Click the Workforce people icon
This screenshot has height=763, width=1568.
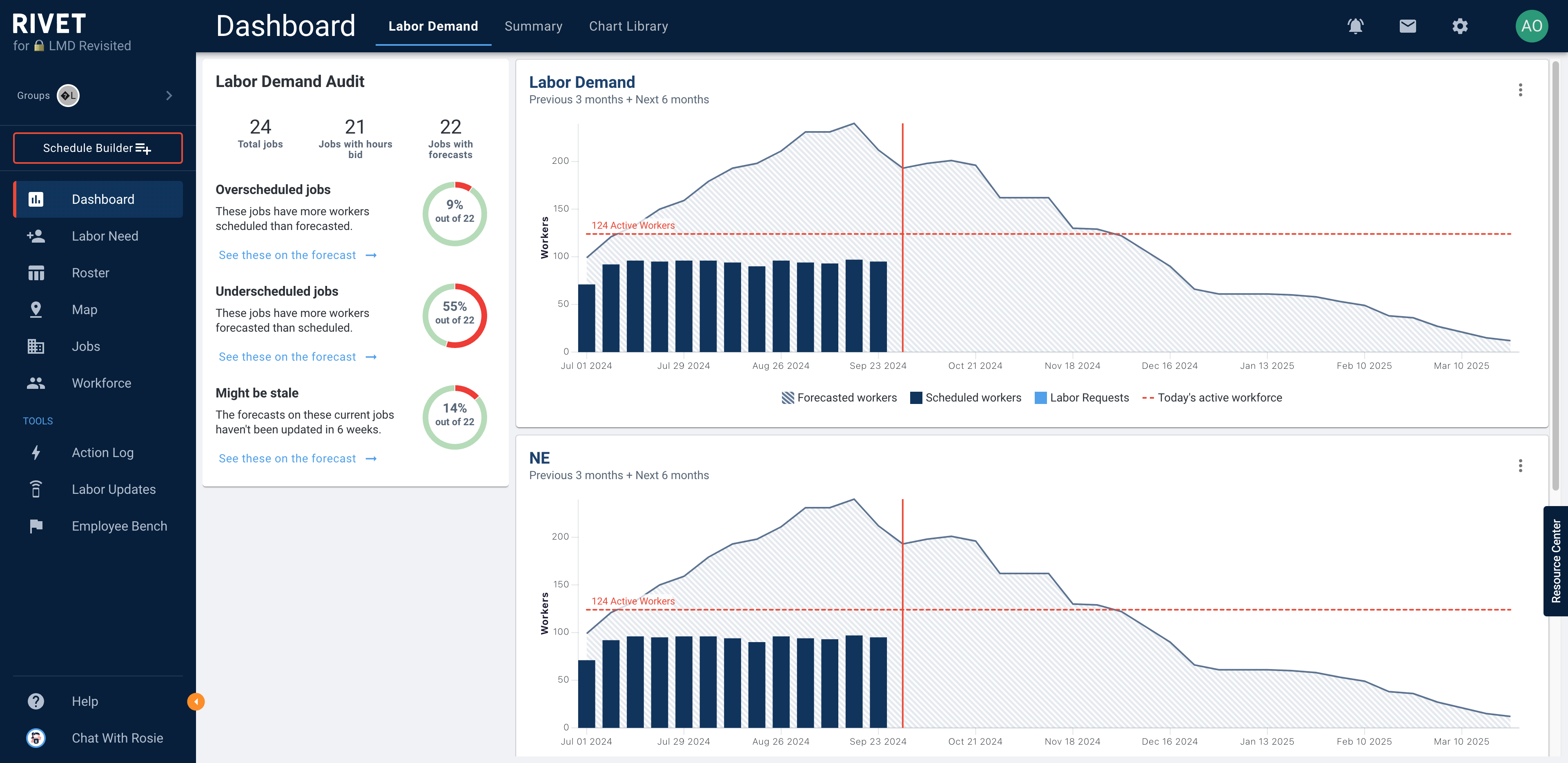[36, 383]
